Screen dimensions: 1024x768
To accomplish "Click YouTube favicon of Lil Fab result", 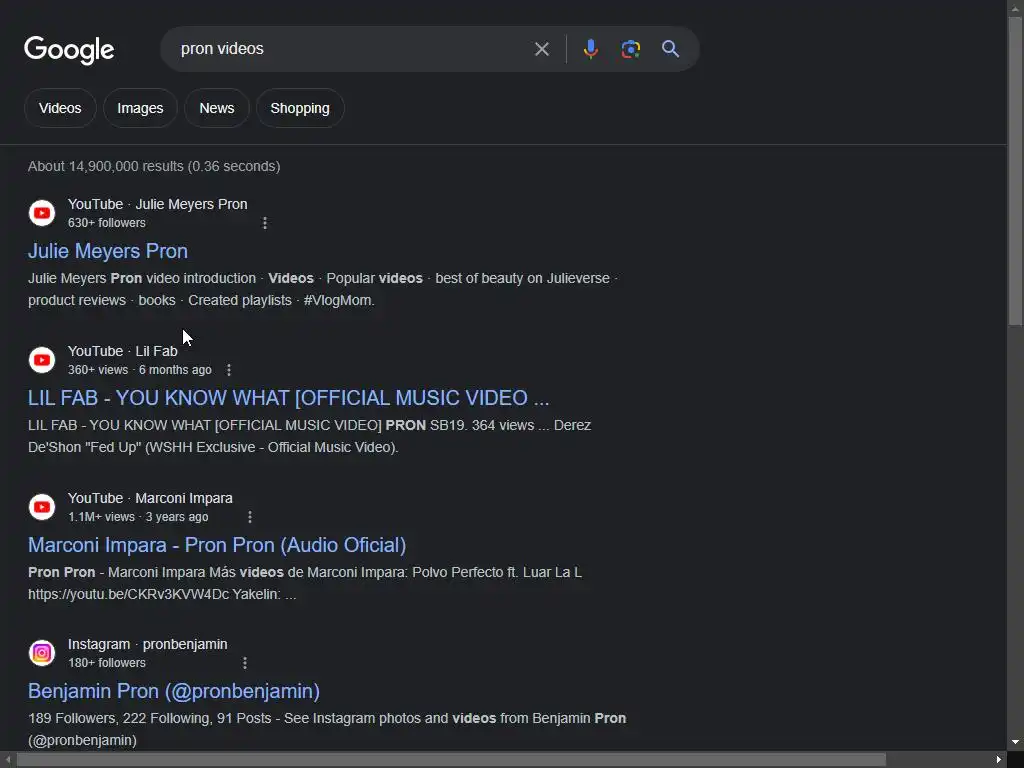I will click(x=42, y=360).
